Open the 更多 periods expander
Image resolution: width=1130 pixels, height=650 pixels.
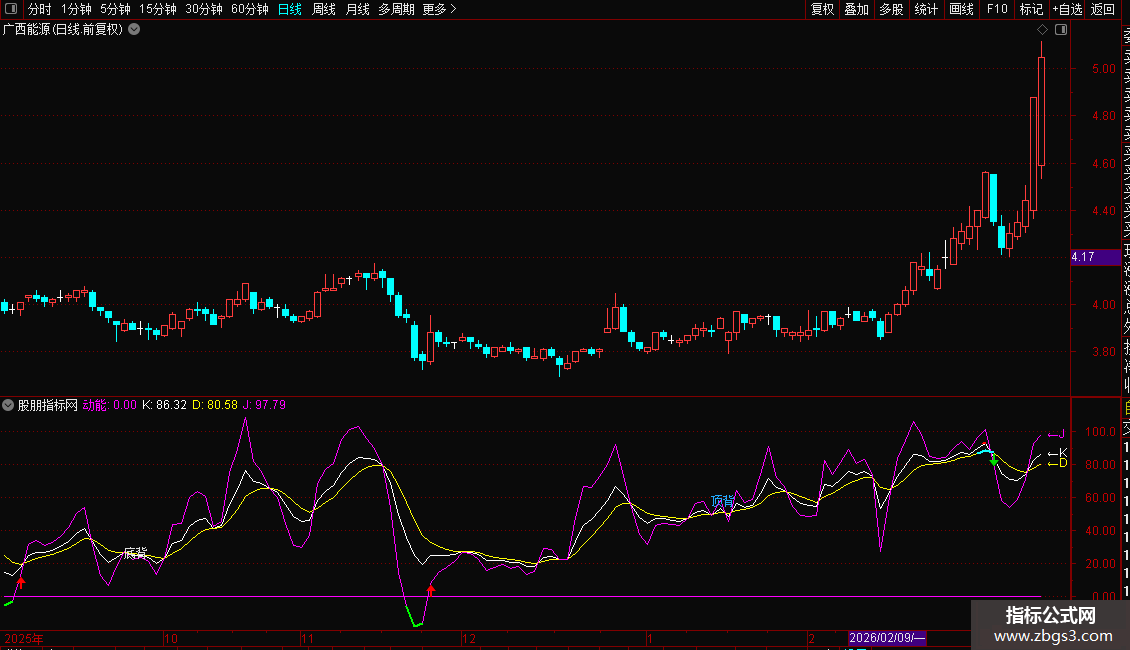439,9
